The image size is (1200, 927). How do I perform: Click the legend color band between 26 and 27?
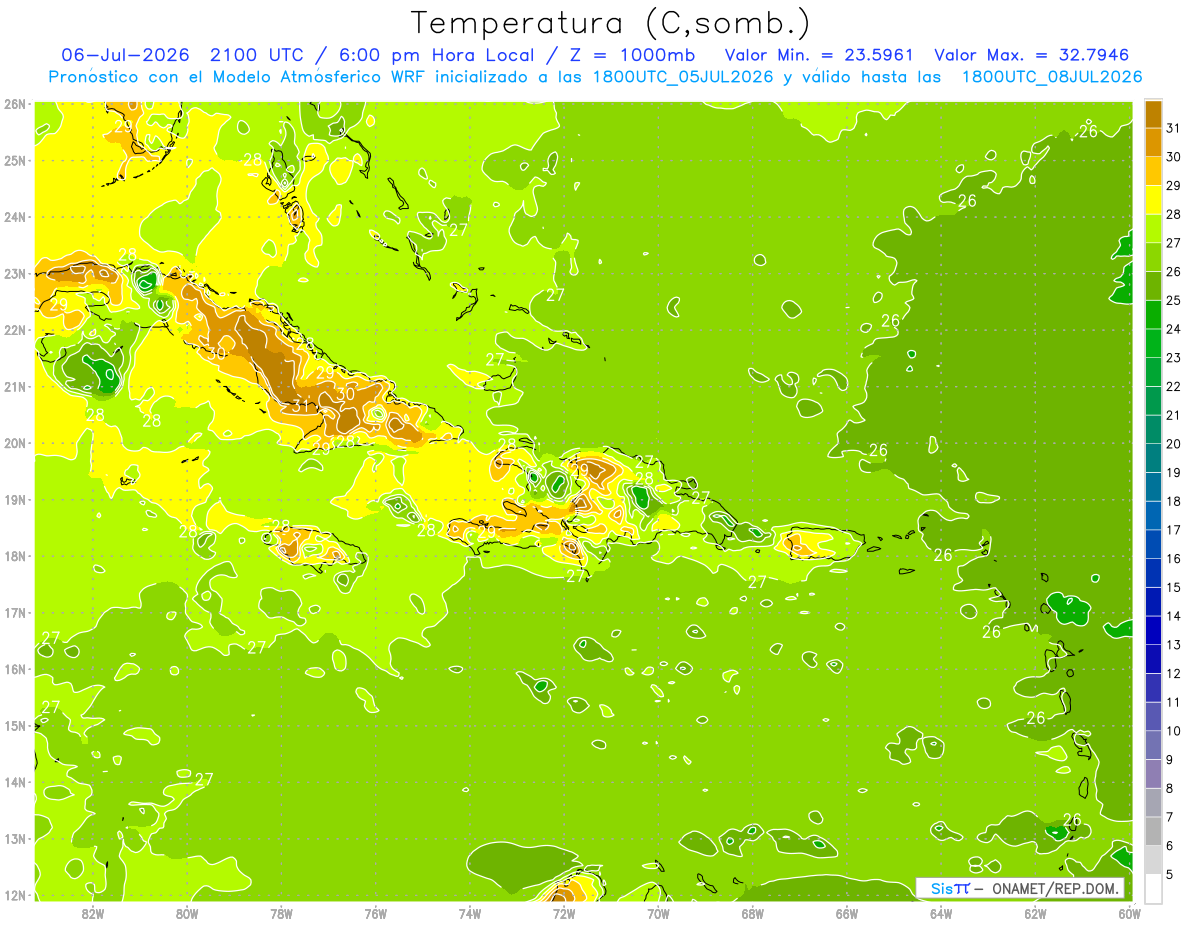click(x=1153, y=257)
